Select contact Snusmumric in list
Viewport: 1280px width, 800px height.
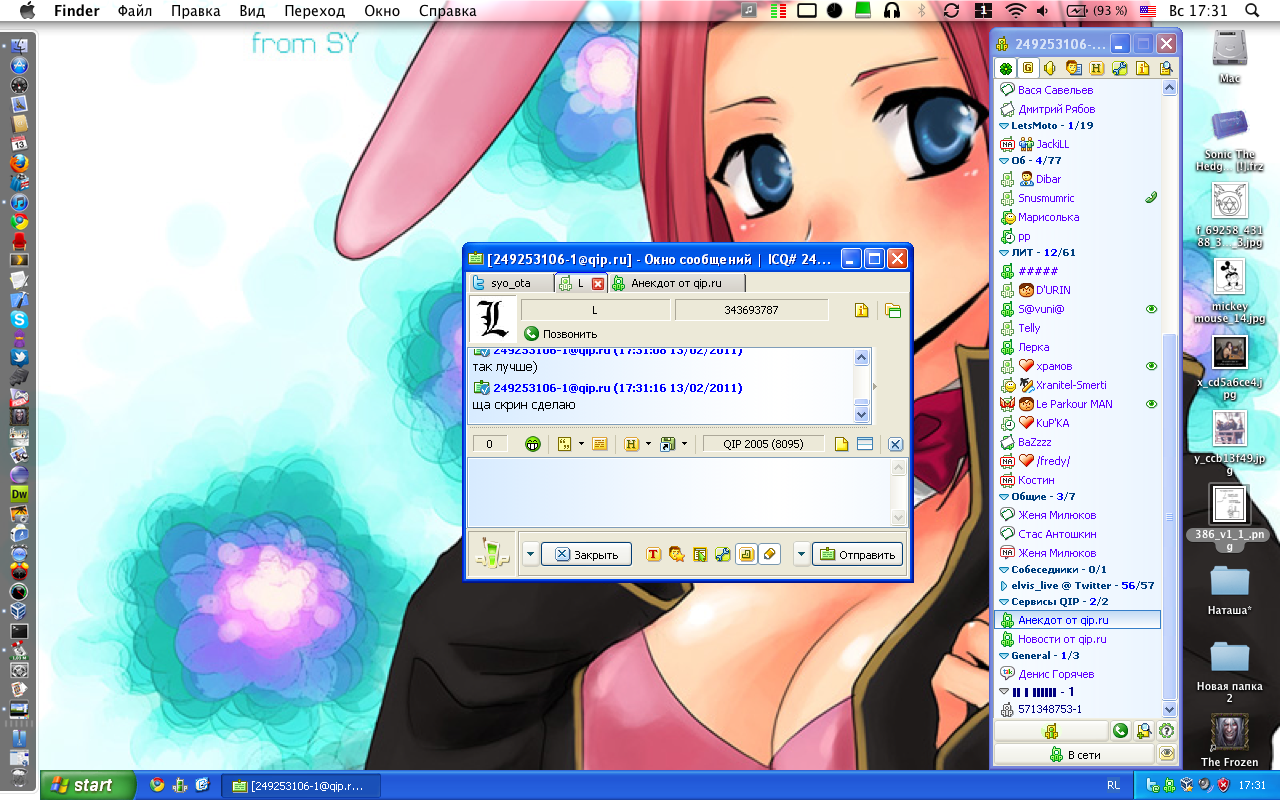pyautogui.click(x=1046, y=198)
